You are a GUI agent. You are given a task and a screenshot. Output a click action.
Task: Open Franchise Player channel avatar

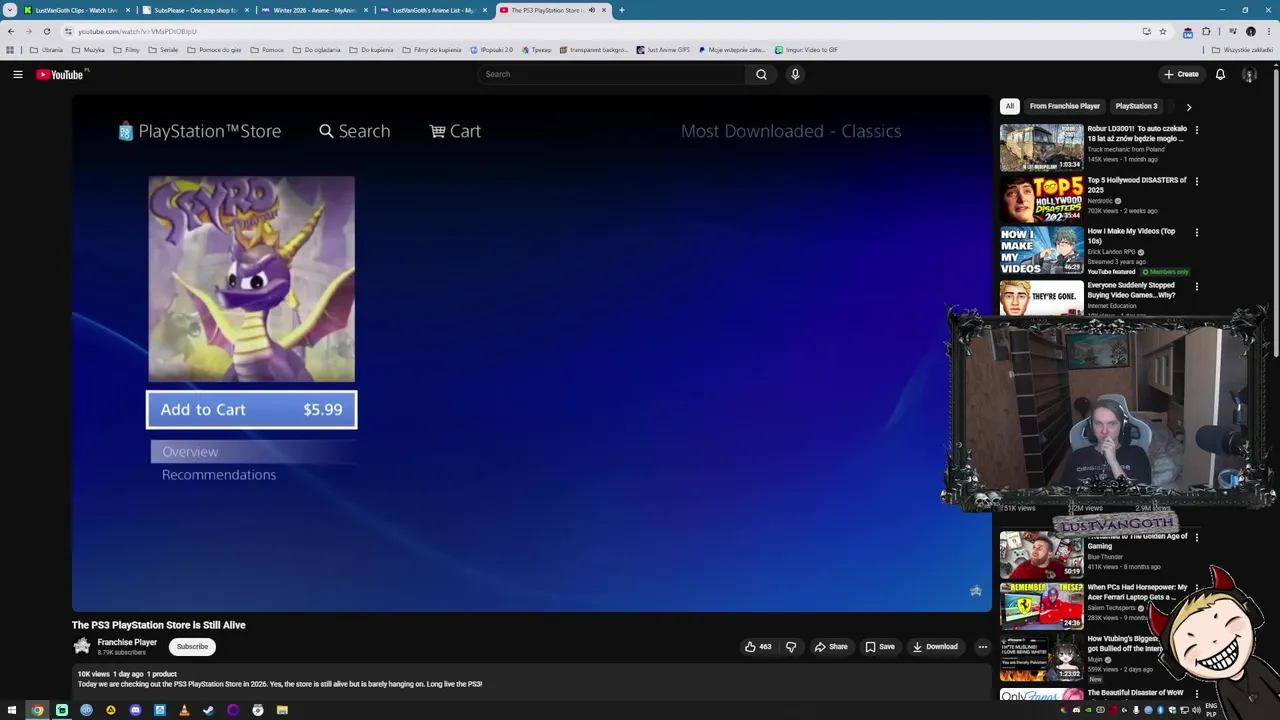(82, 647)
